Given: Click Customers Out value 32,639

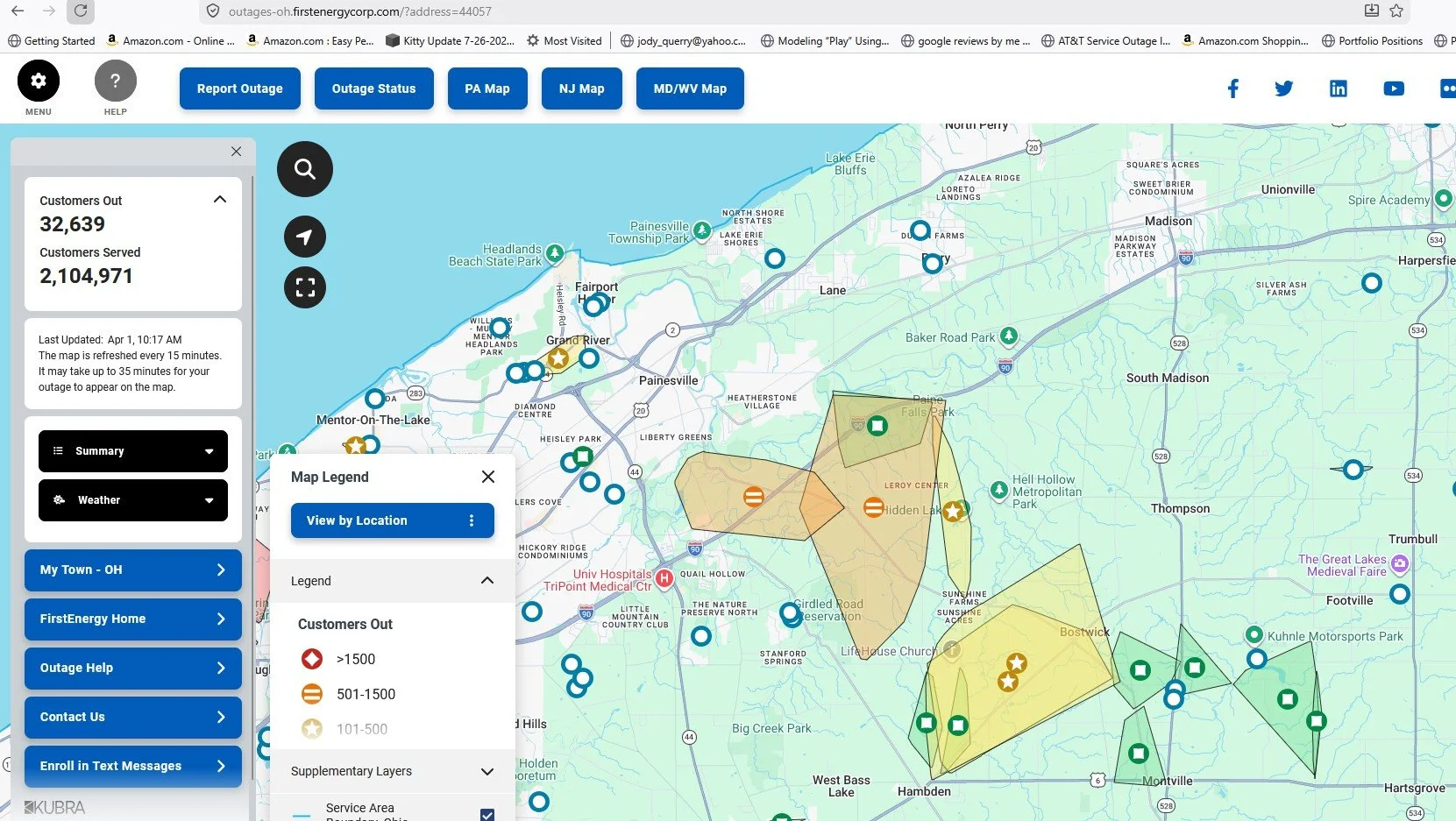Looking at the screenshot, I should point(72,224).
